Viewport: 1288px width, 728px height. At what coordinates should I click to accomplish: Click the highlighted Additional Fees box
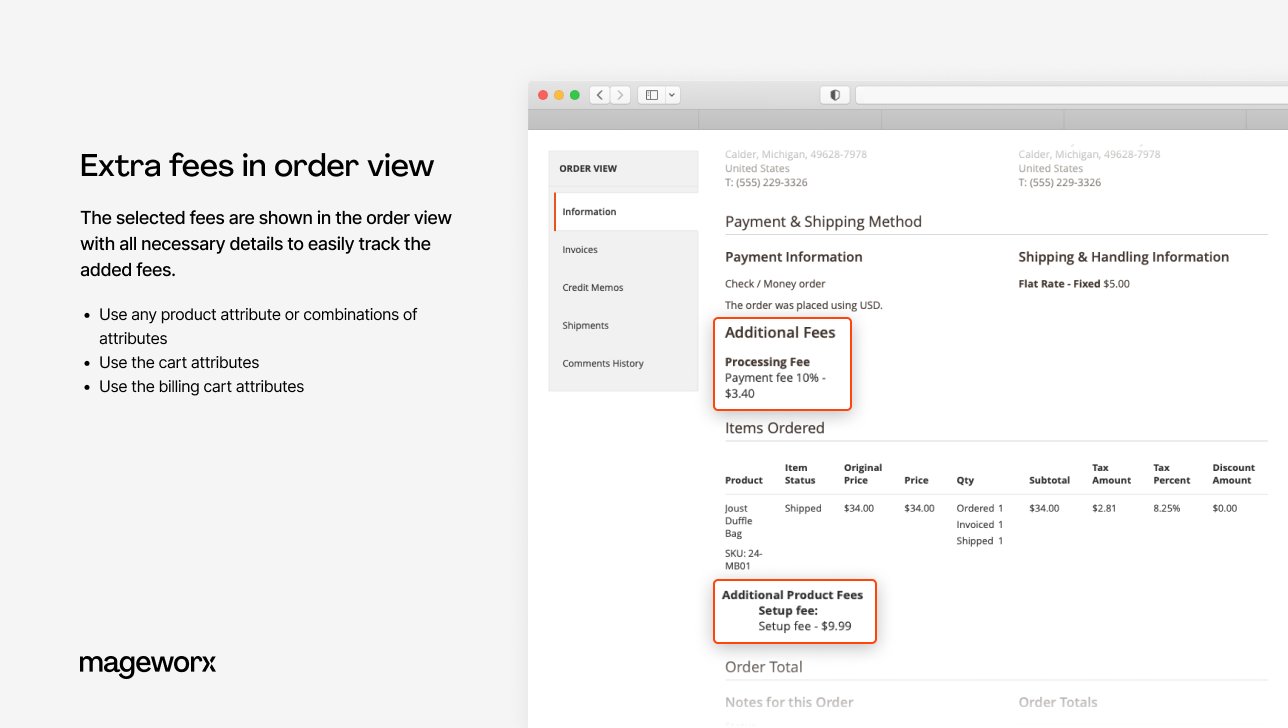click(x=782, y=363)
